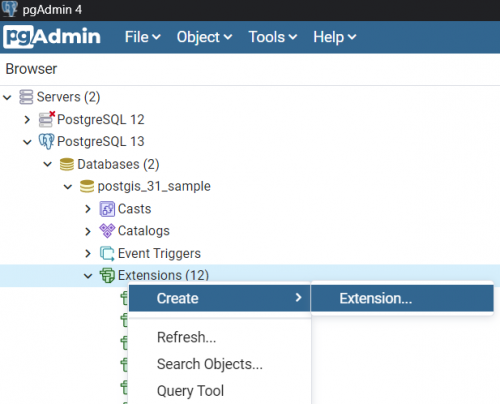This screenshot has width=500, height=404.
Task: Click the Event Triggers node icon
Action: pos(107,253)
